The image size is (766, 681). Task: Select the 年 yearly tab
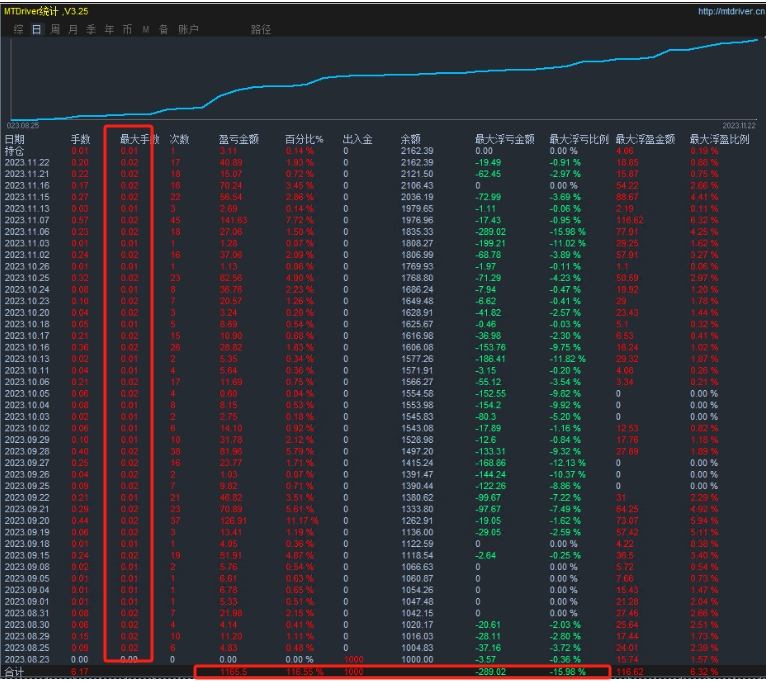pos(109,30)
